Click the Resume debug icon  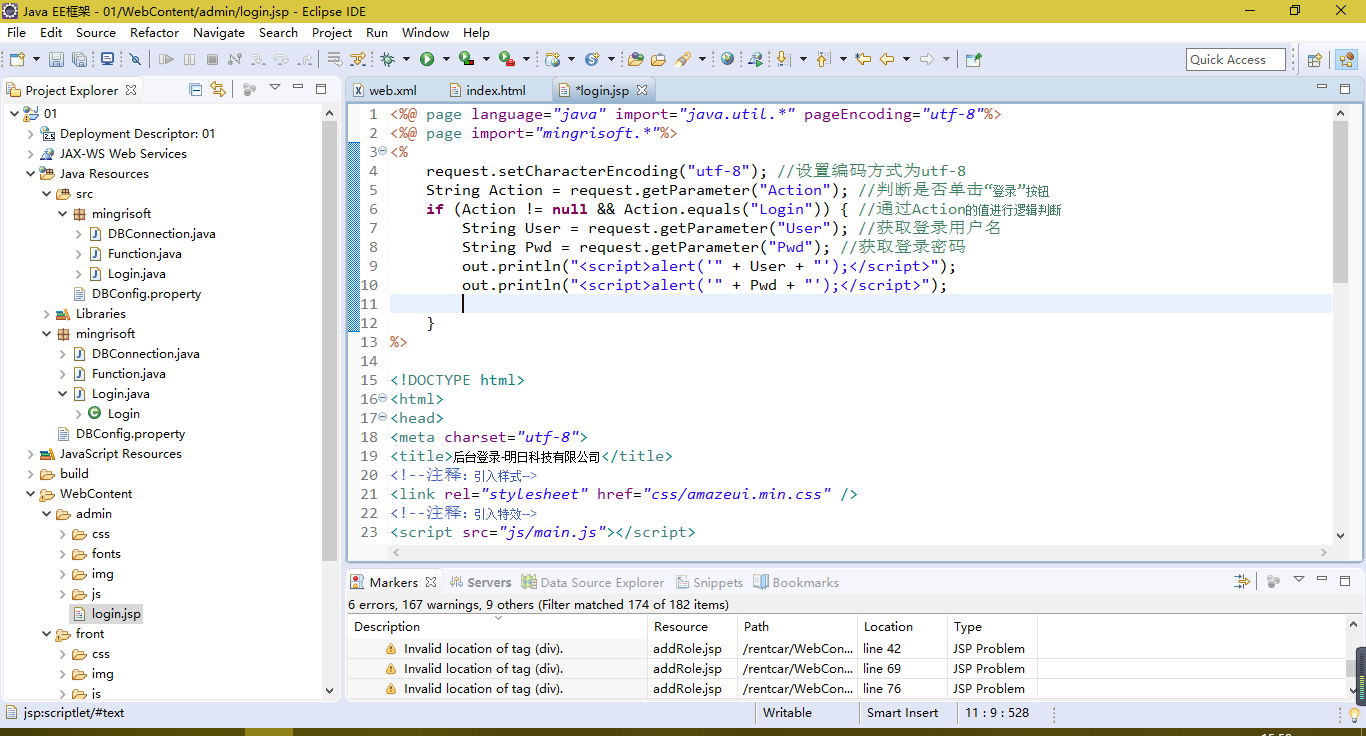(166, 60)
